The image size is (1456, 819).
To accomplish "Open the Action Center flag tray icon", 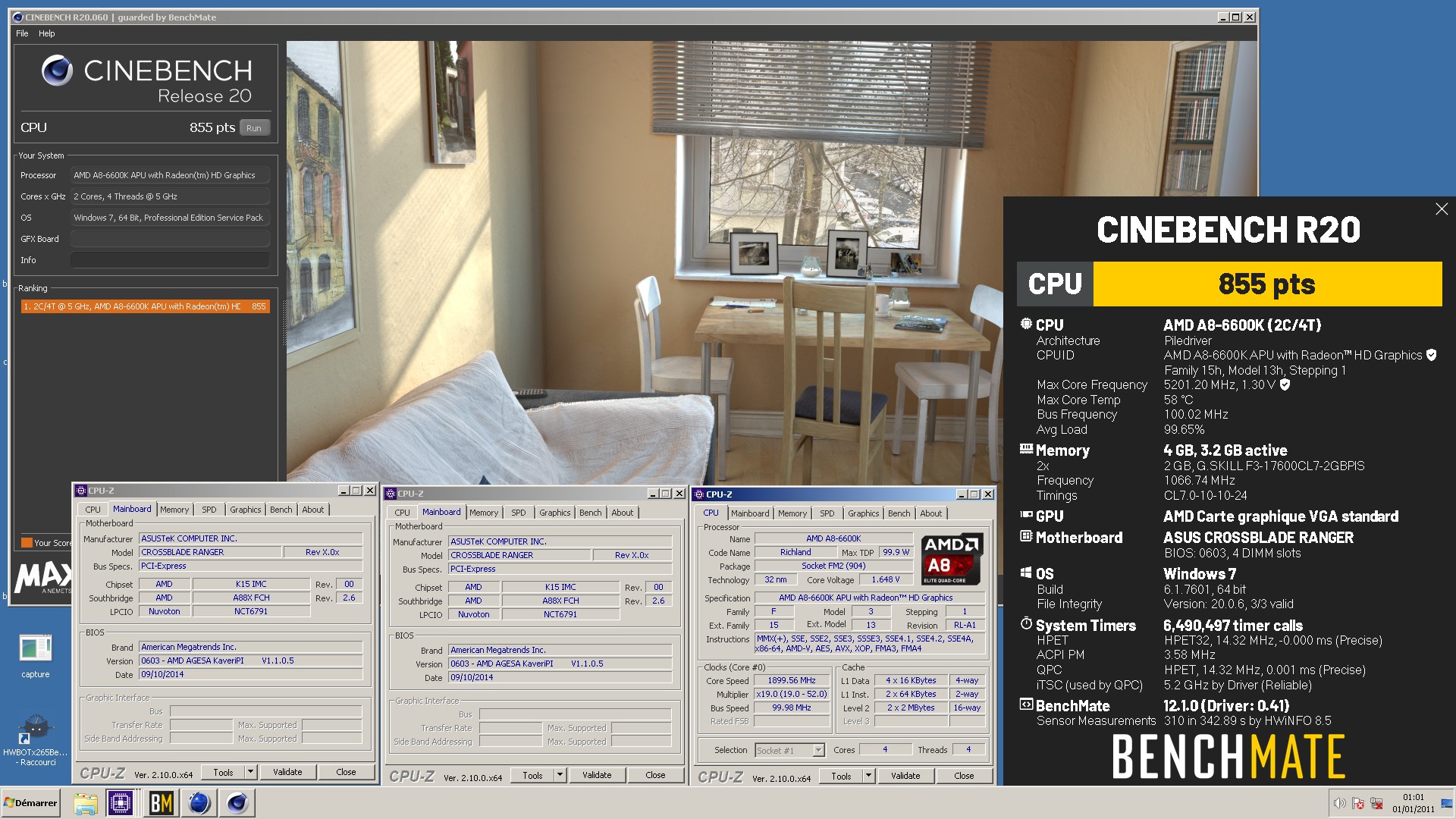I will click(x=1358, y=803).
